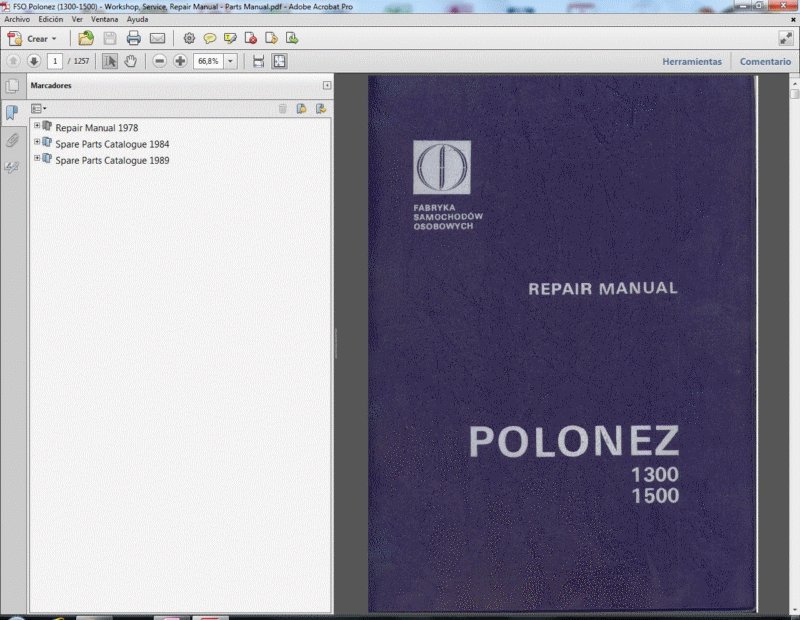Screen dimensions: 800x620
Task: Open the signatures panel icon
Action: coord(12,167)
